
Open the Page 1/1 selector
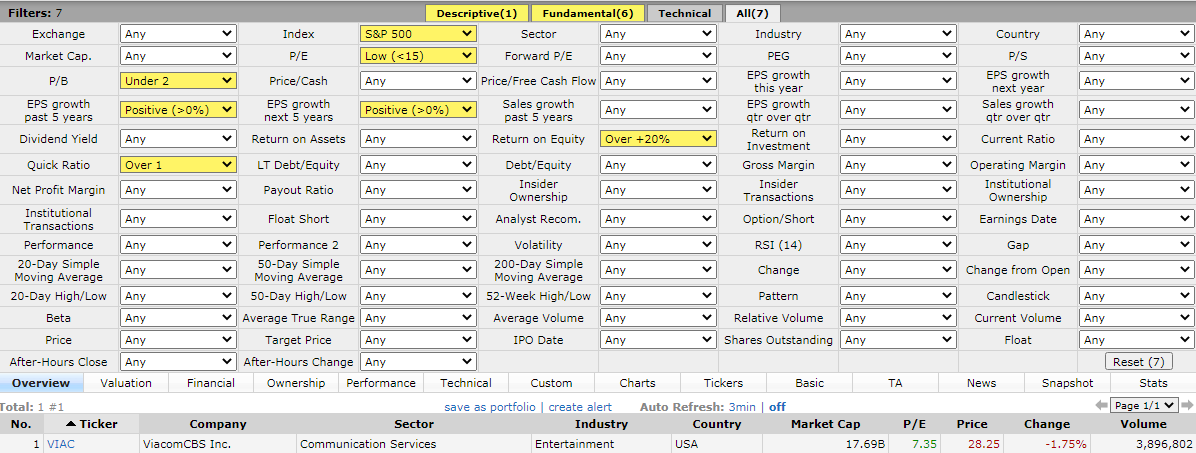point(1144,406)
